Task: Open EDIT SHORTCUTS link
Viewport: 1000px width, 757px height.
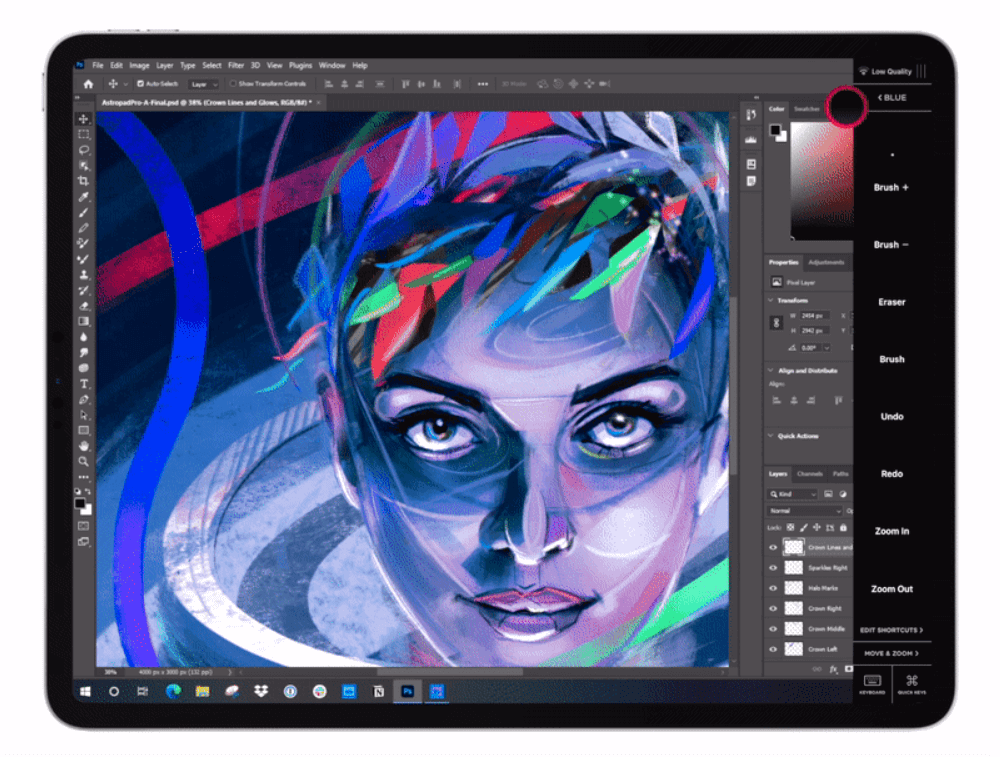Action: tap(892, 630)
